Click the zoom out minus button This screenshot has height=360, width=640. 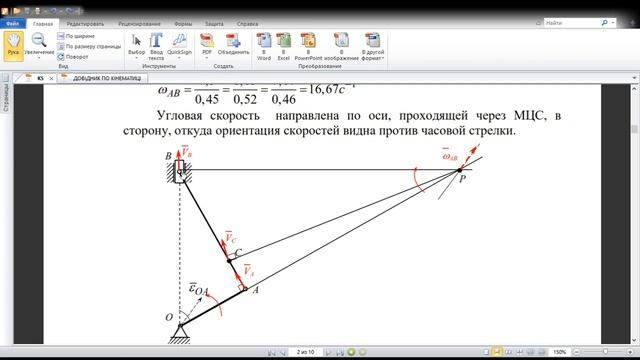tap(577, 352)
